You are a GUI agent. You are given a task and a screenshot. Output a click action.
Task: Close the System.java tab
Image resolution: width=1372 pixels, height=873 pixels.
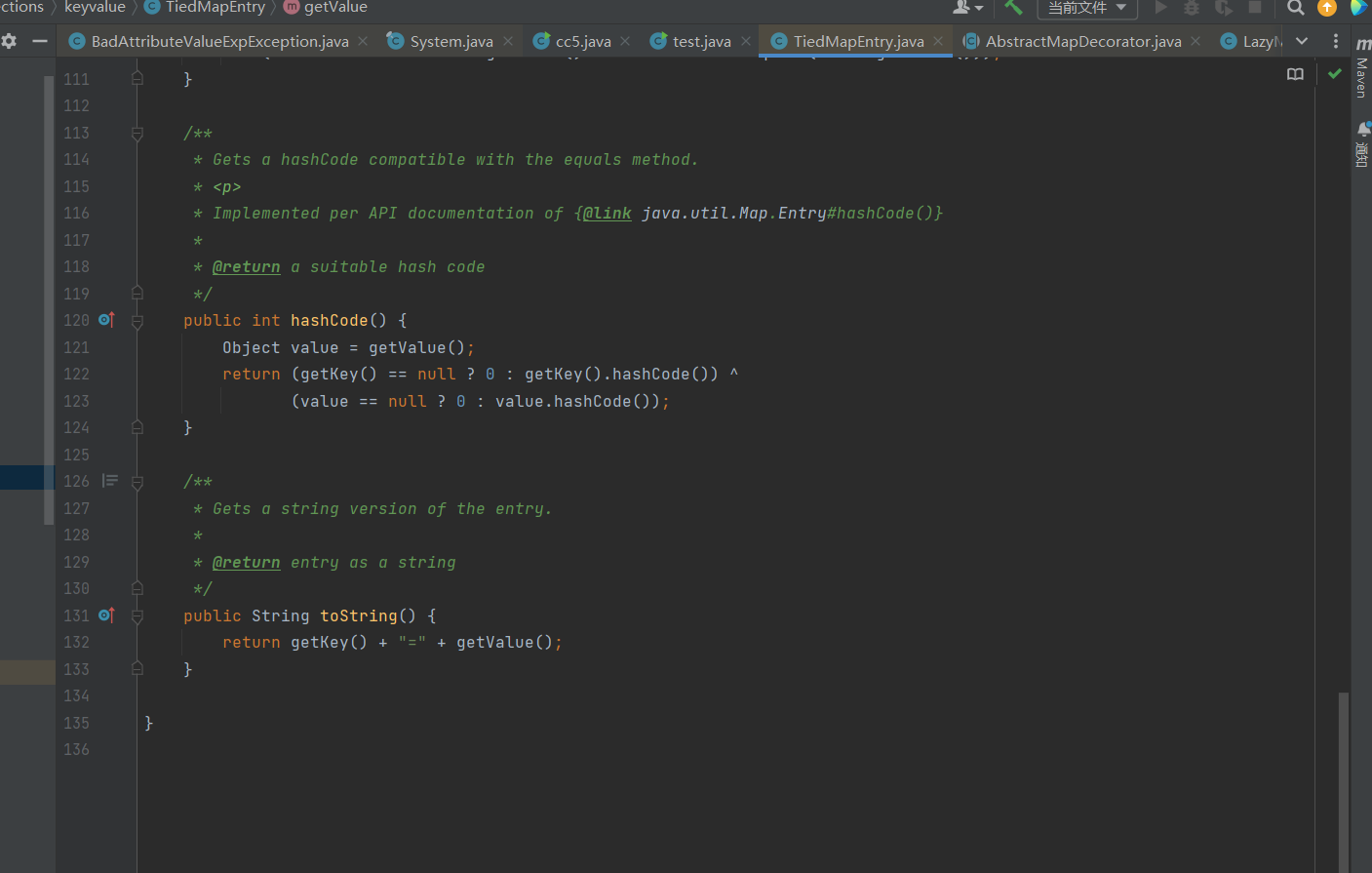click(x=508, y=41)
